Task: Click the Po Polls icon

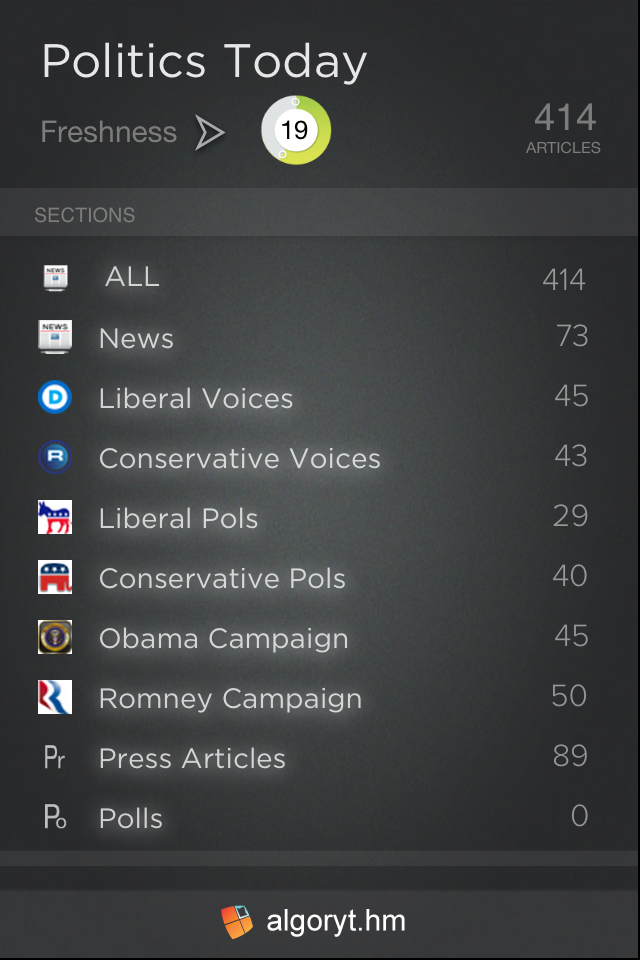Action: pyautogui.click(x=55, y=818)
